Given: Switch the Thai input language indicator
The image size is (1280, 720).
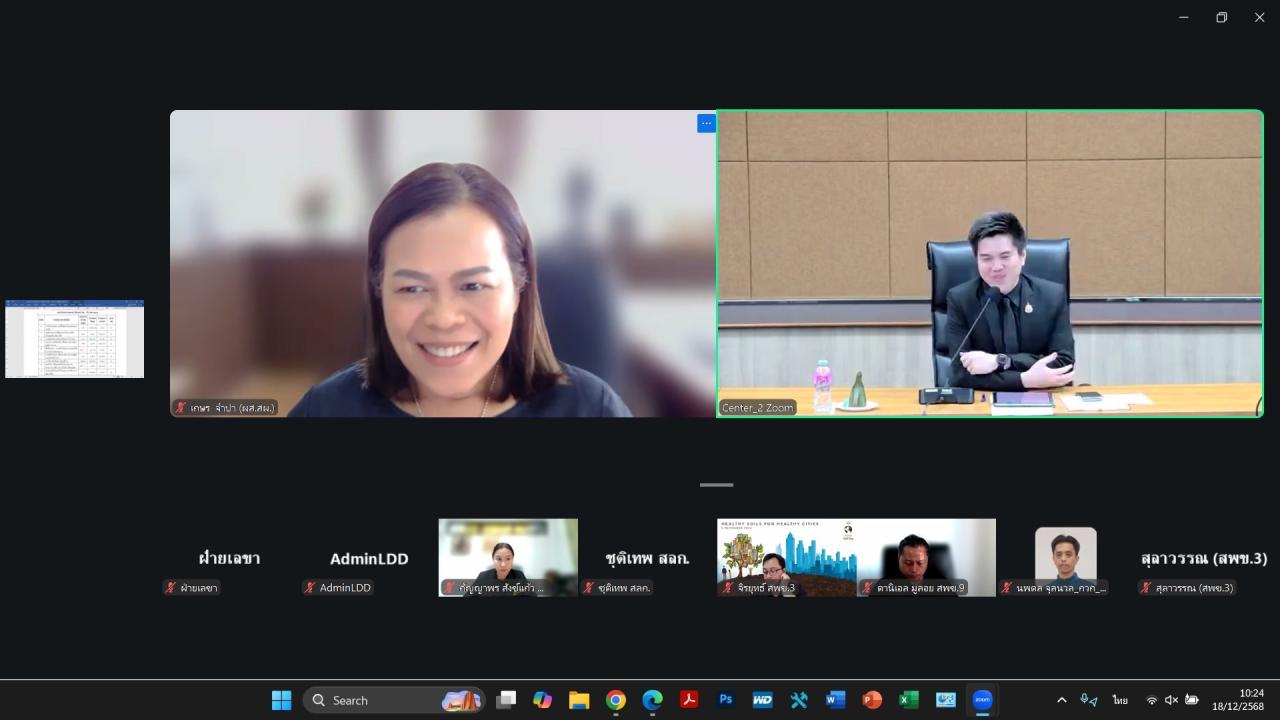Looking at the screenshot, I should pos(1120,700).
